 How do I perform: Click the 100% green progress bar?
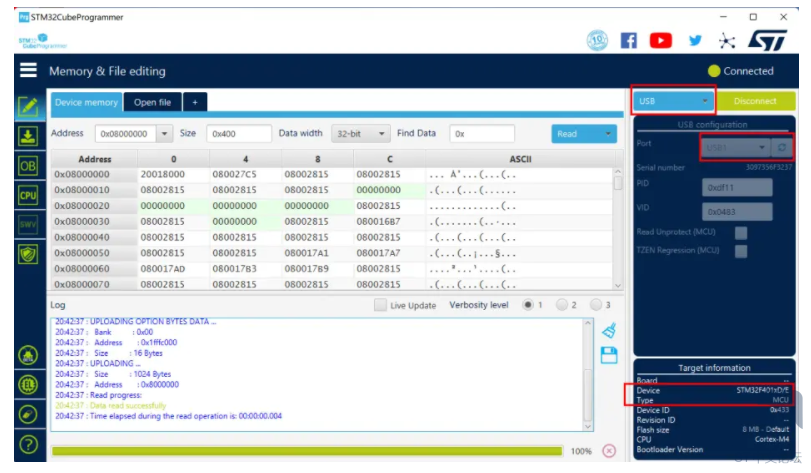[307, 451]
